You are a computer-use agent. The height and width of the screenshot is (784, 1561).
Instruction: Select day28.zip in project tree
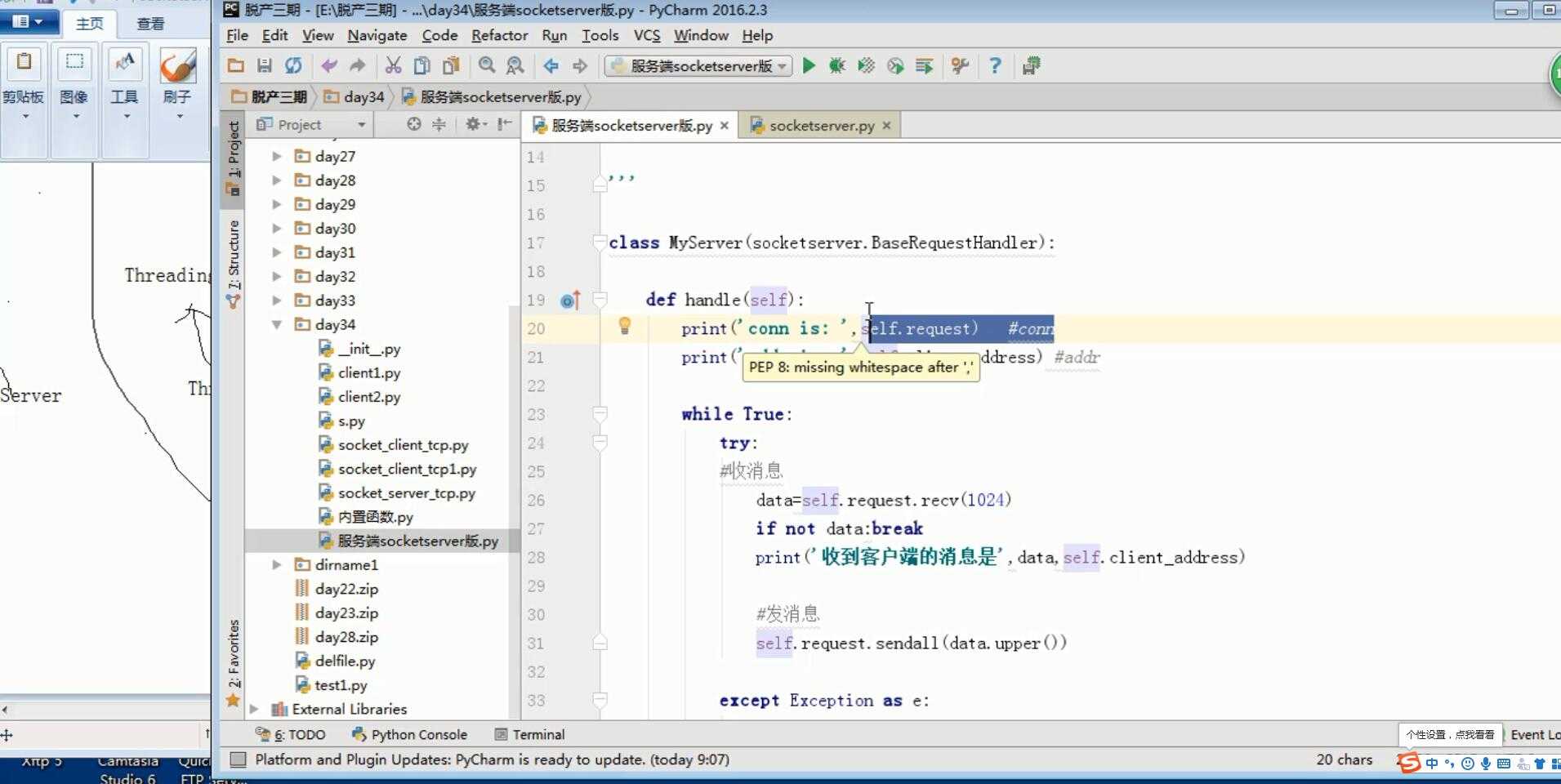pyautogui.click(x=346, y=636)
